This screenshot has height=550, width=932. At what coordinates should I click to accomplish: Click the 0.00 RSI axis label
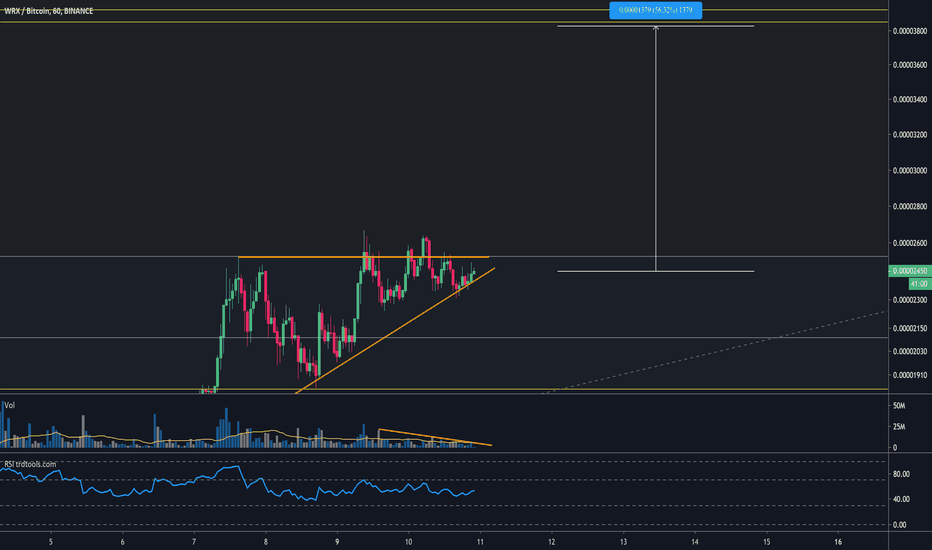(900, 525)
